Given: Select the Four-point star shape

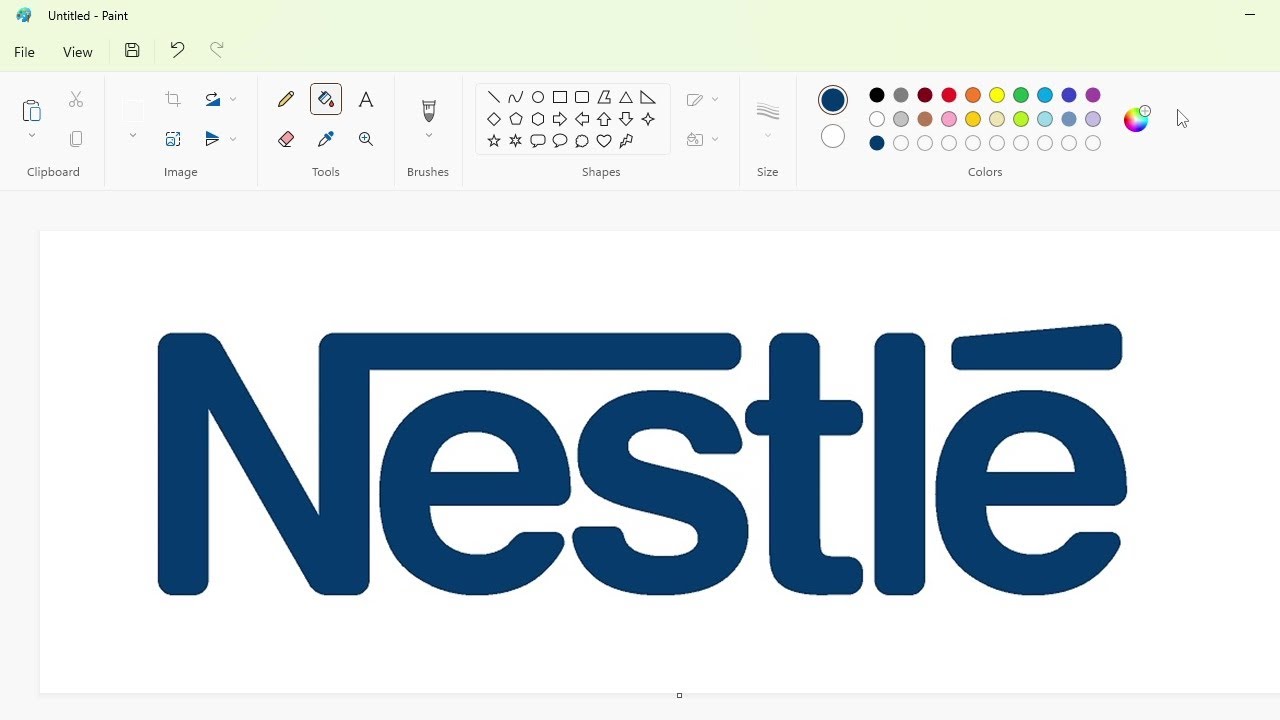Looking at the screenshot, I should point(648,119).
